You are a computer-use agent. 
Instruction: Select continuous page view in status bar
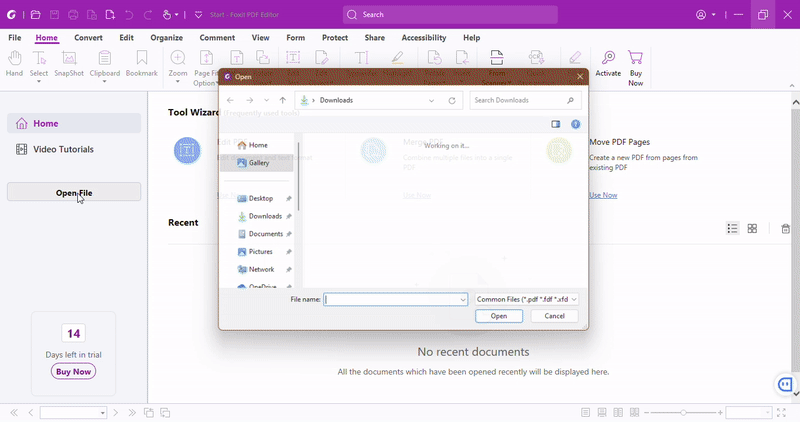click(602, 412)
